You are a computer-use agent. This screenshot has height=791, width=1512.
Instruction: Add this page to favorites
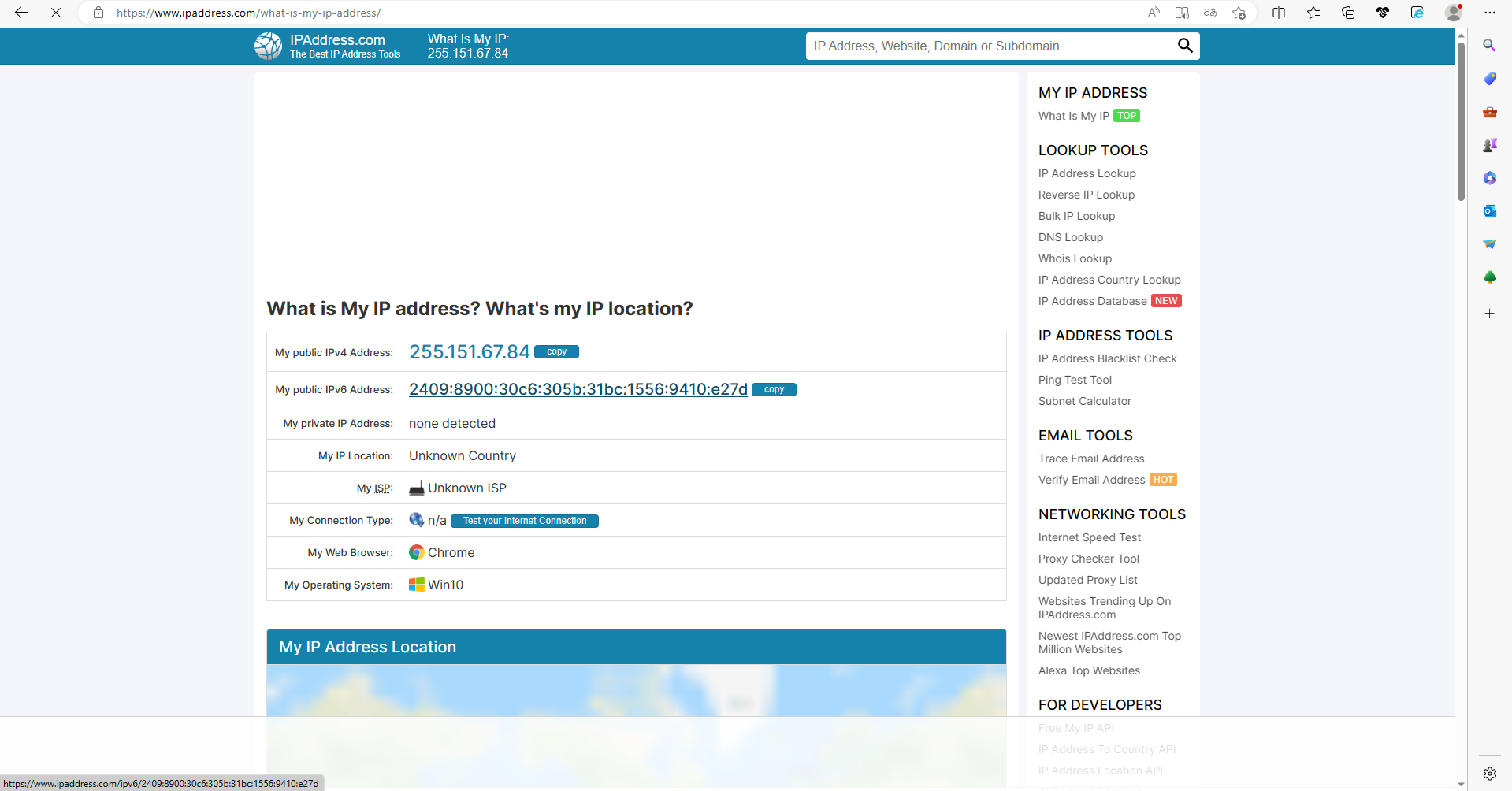(1239, 13)
